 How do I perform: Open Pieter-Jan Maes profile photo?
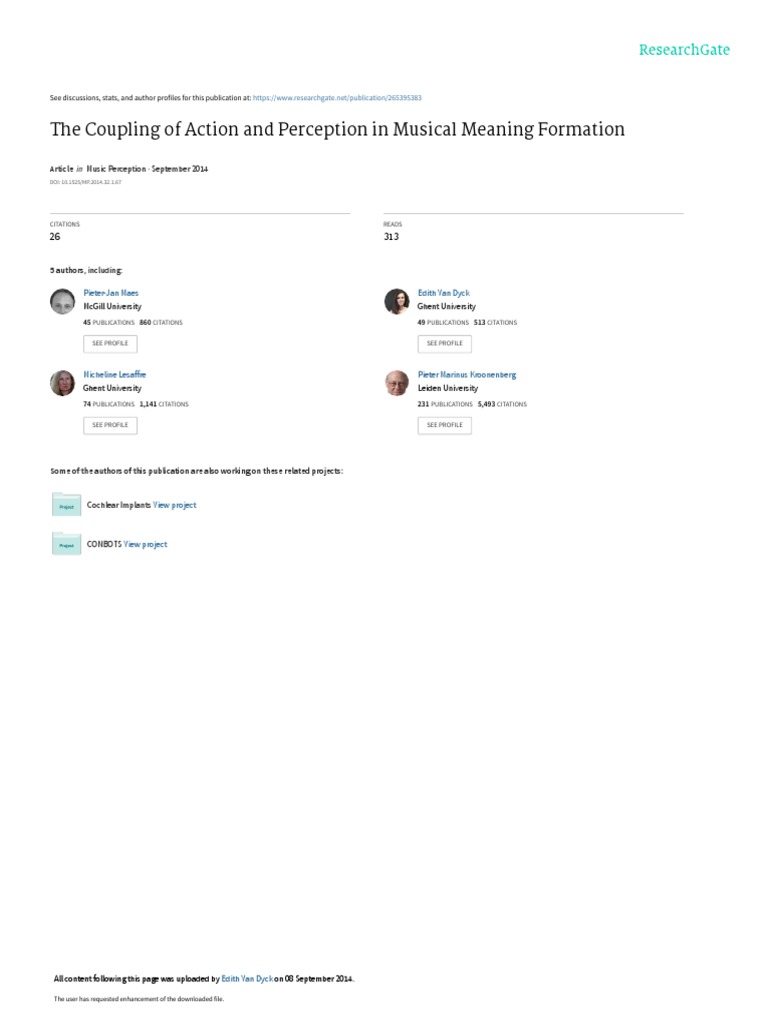pyautogui.click(x=63, y=301)
